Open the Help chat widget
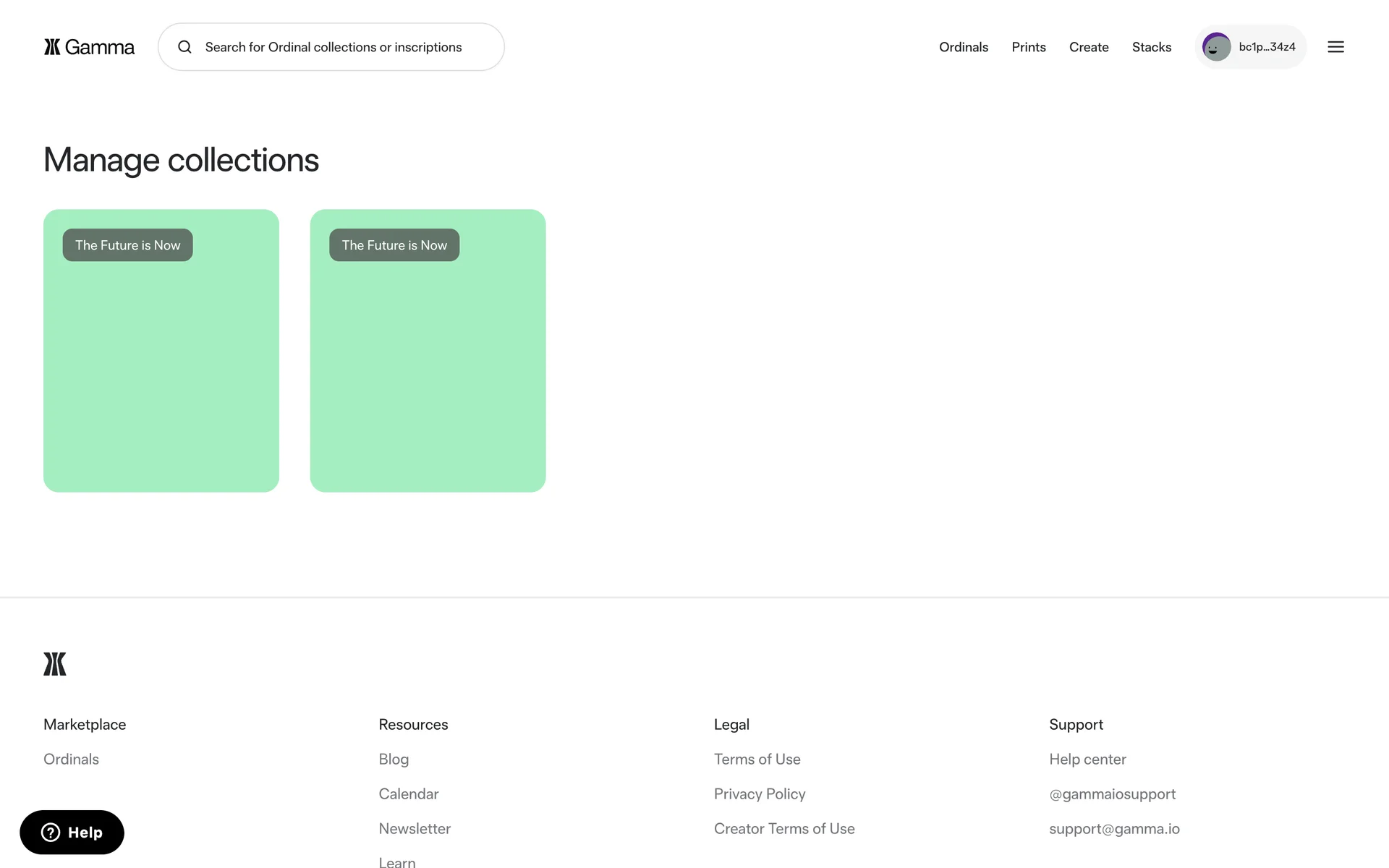This screenshot has height=868, width=1389. [x=72, y=832]
